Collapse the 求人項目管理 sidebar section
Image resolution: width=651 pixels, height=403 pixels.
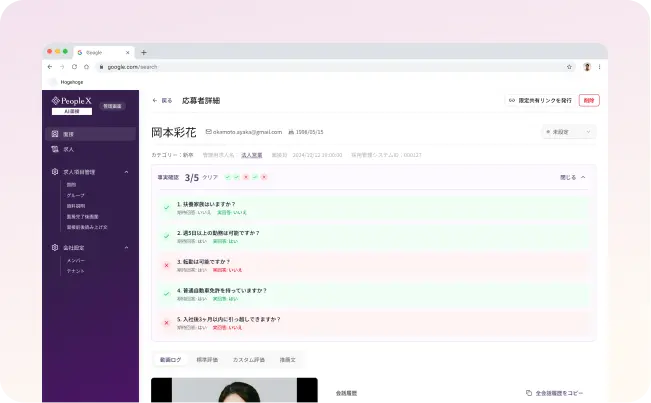click(x=126, y=172)
